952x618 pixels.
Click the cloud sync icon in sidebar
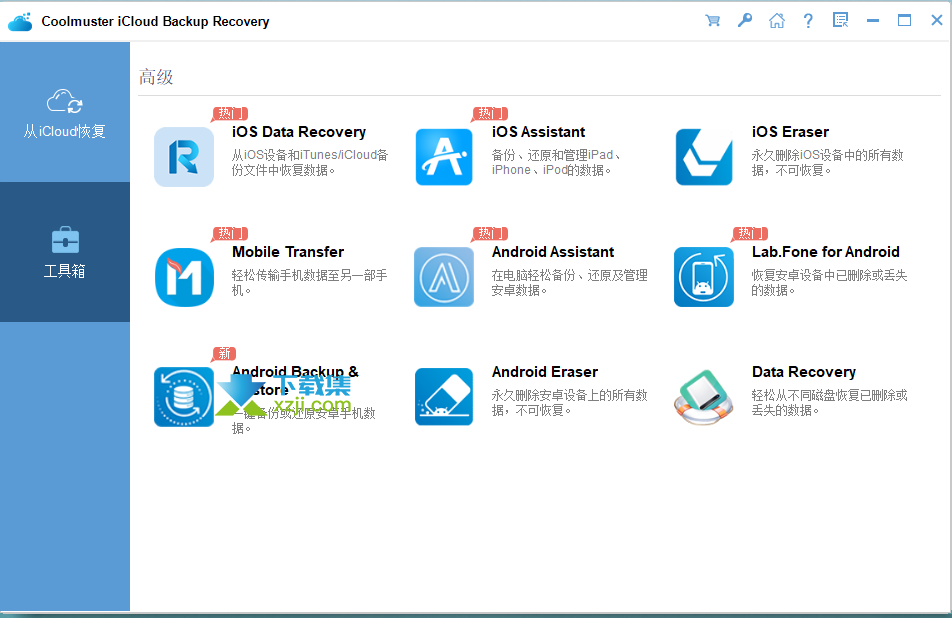tap(65, 101)
